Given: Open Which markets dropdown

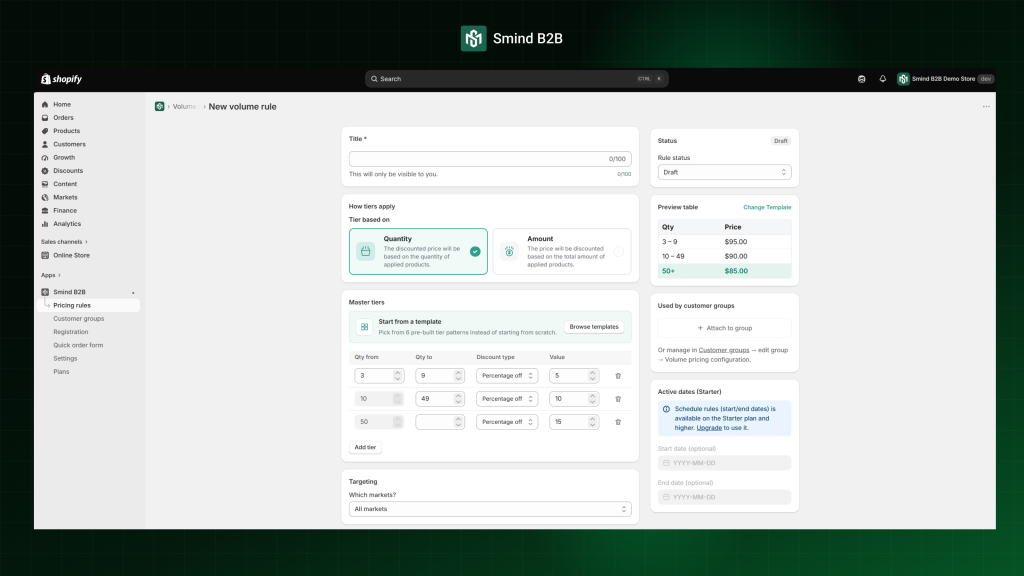Looking at the screenshot, I should [x=490, y=509].
